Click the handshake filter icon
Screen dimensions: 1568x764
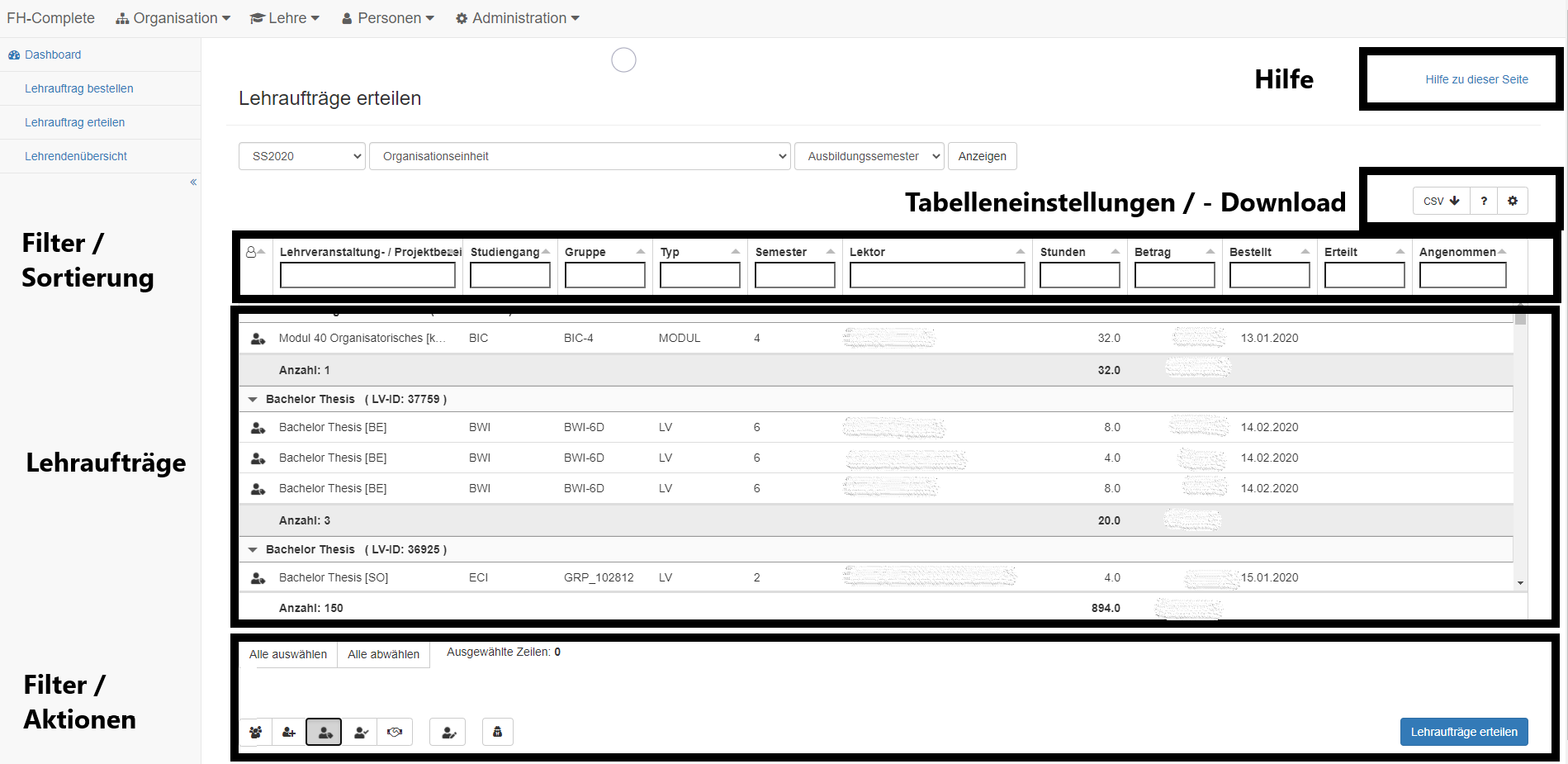(395, 732)
